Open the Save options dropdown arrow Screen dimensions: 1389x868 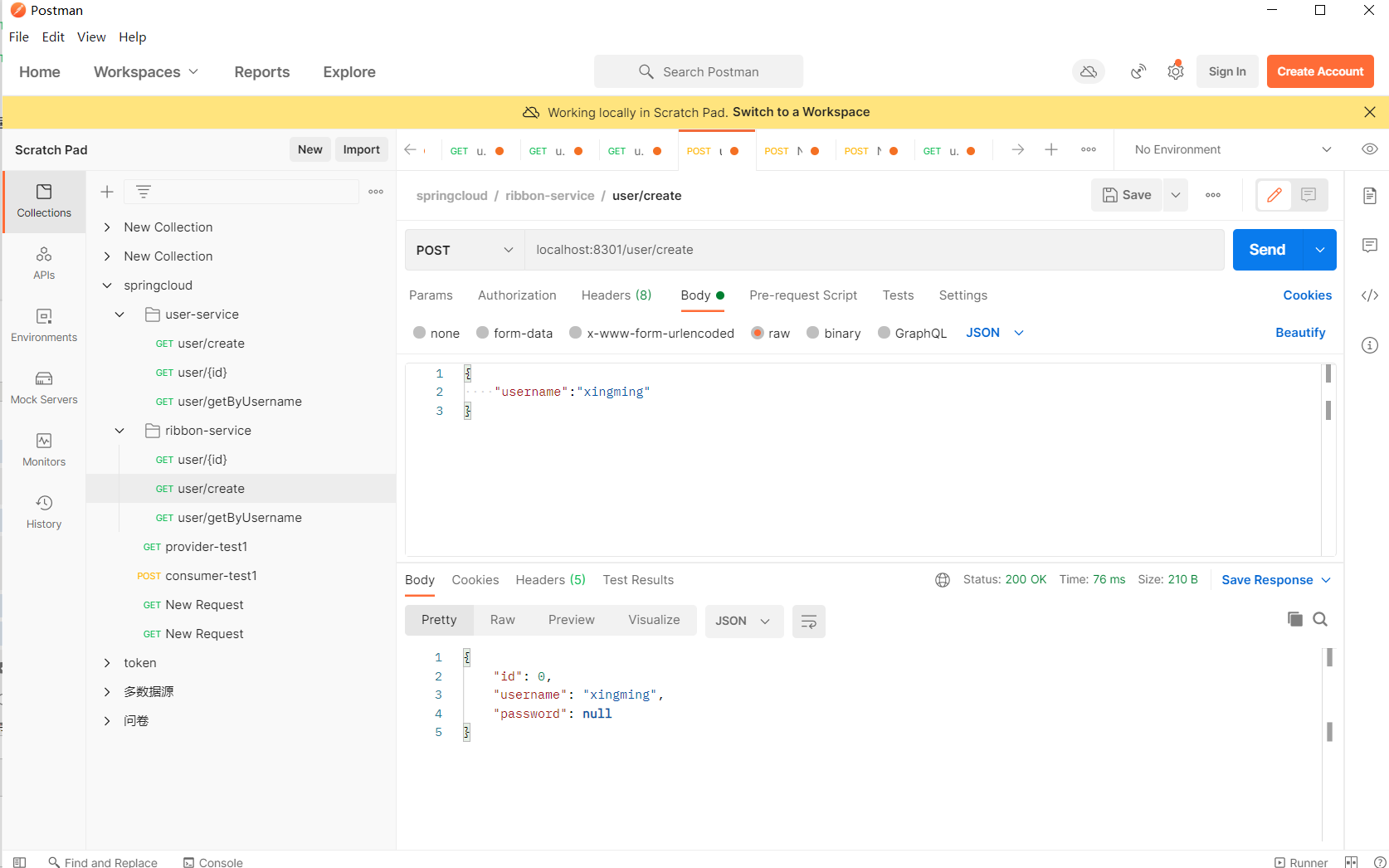[1176, 195]
